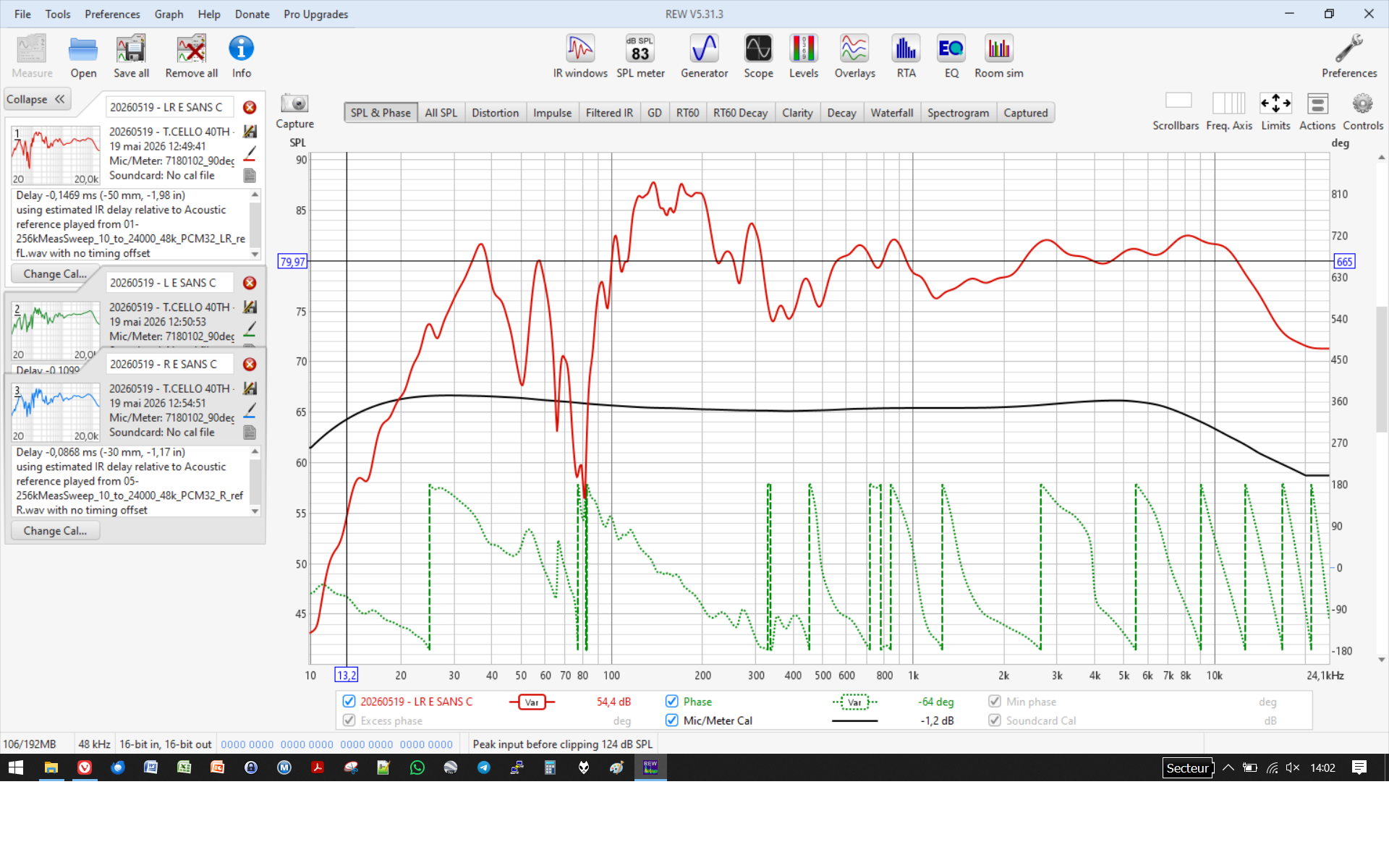Select the LR E SANS C thumbnail
Screen dimensions: 1389x868
point(56,156)
